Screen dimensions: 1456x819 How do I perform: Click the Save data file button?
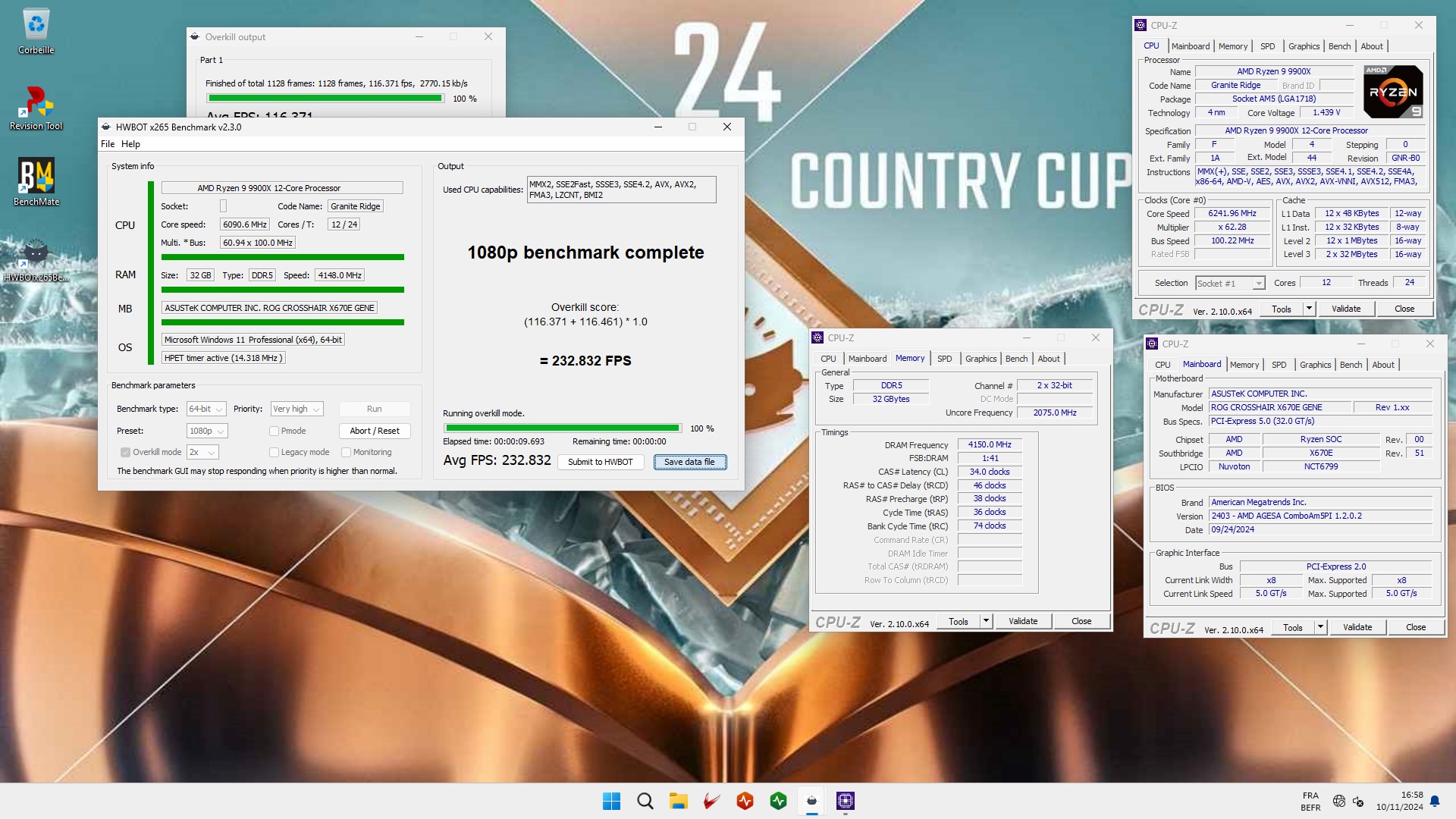point(689,462)
